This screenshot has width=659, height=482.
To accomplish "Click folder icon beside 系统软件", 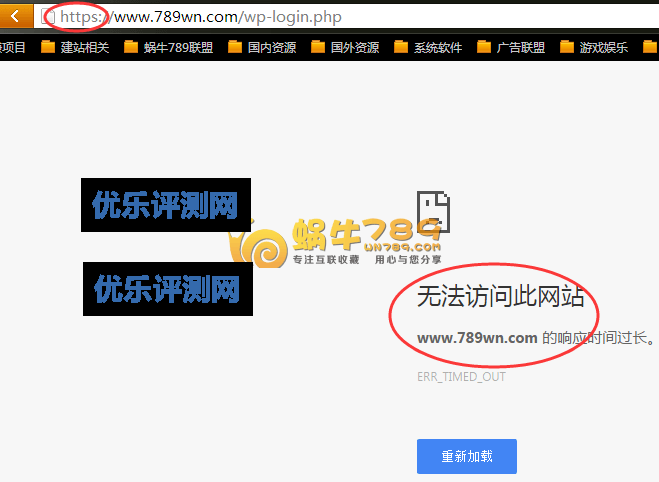I will click(x=401, y=47).
